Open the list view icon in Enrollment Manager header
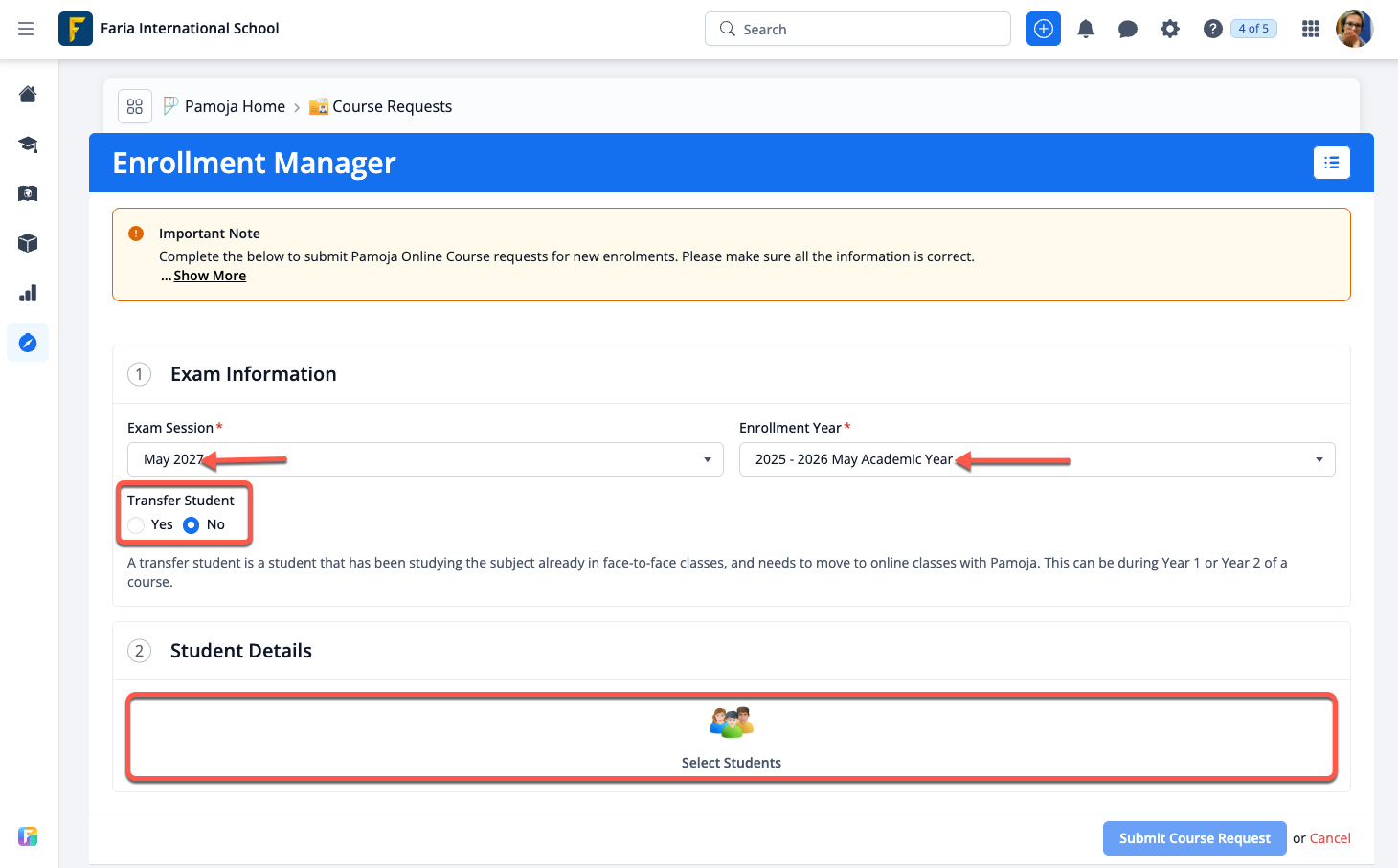The height and width of the screenshot is (868, 1398). tap(1331, 163)
